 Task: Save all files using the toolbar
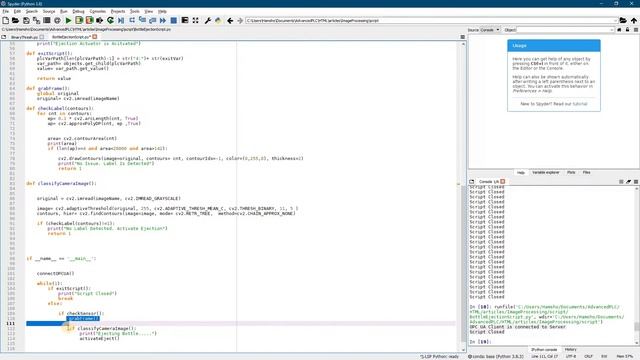[x=36, y=20]
